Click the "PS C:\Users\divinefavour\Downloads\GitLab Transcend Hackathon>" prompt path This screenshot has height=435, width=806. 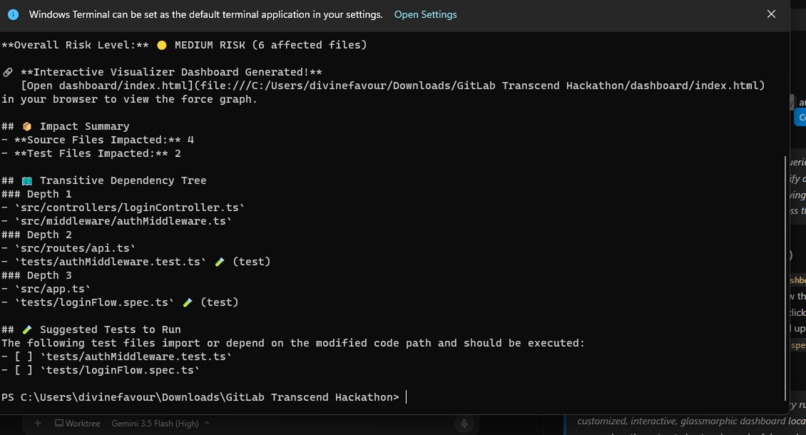[200, 397]
